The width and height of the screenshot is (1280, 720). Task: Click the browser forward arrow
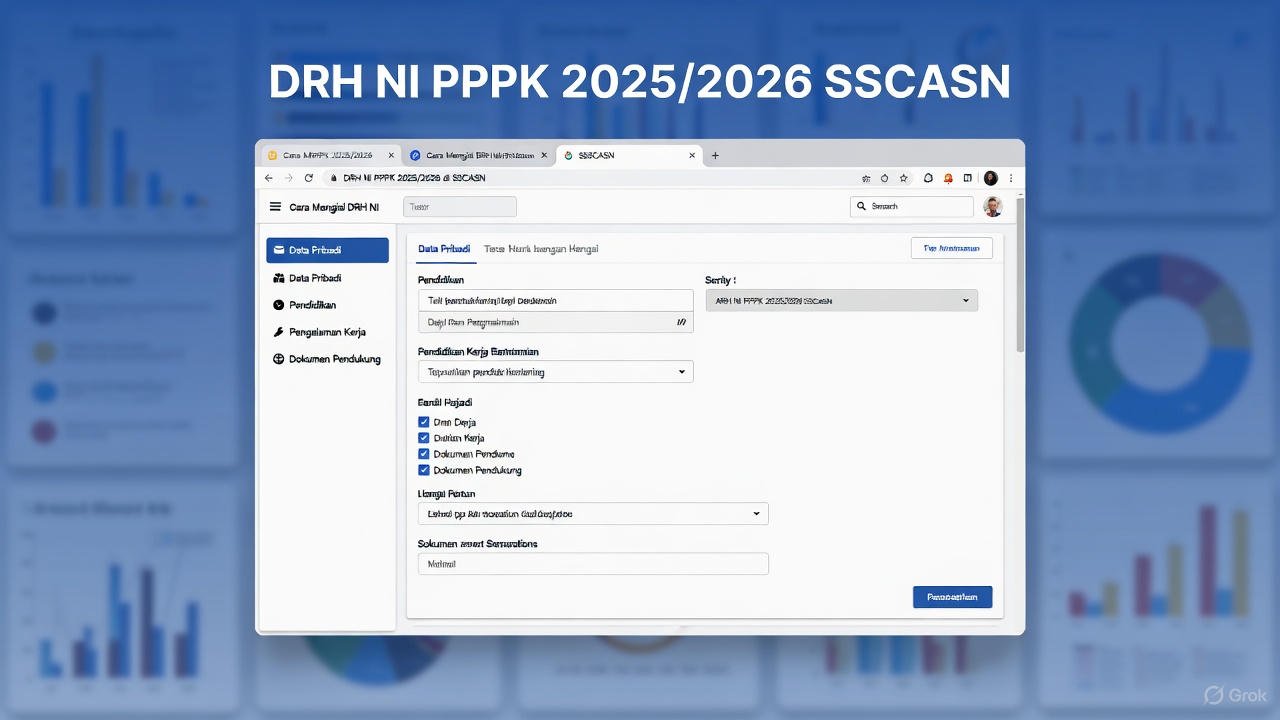[x=289, y=178]
